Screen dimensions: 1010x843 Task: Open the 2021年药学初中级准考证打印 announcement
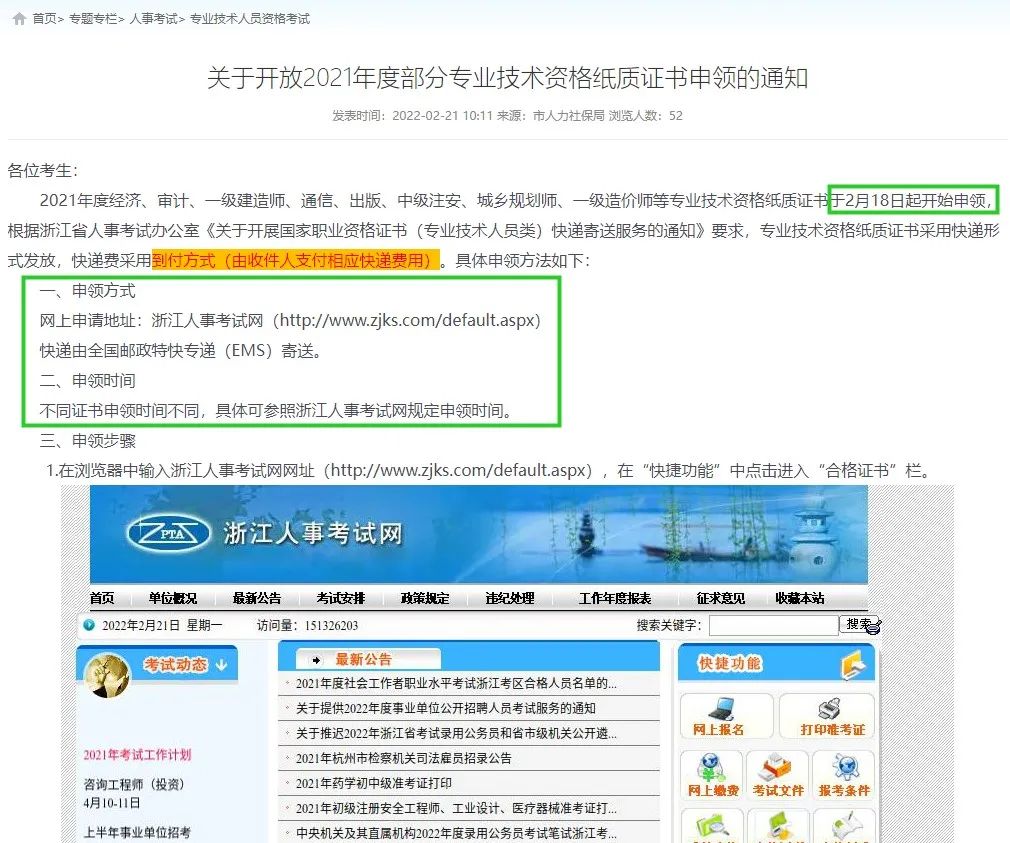click(374, 783)
